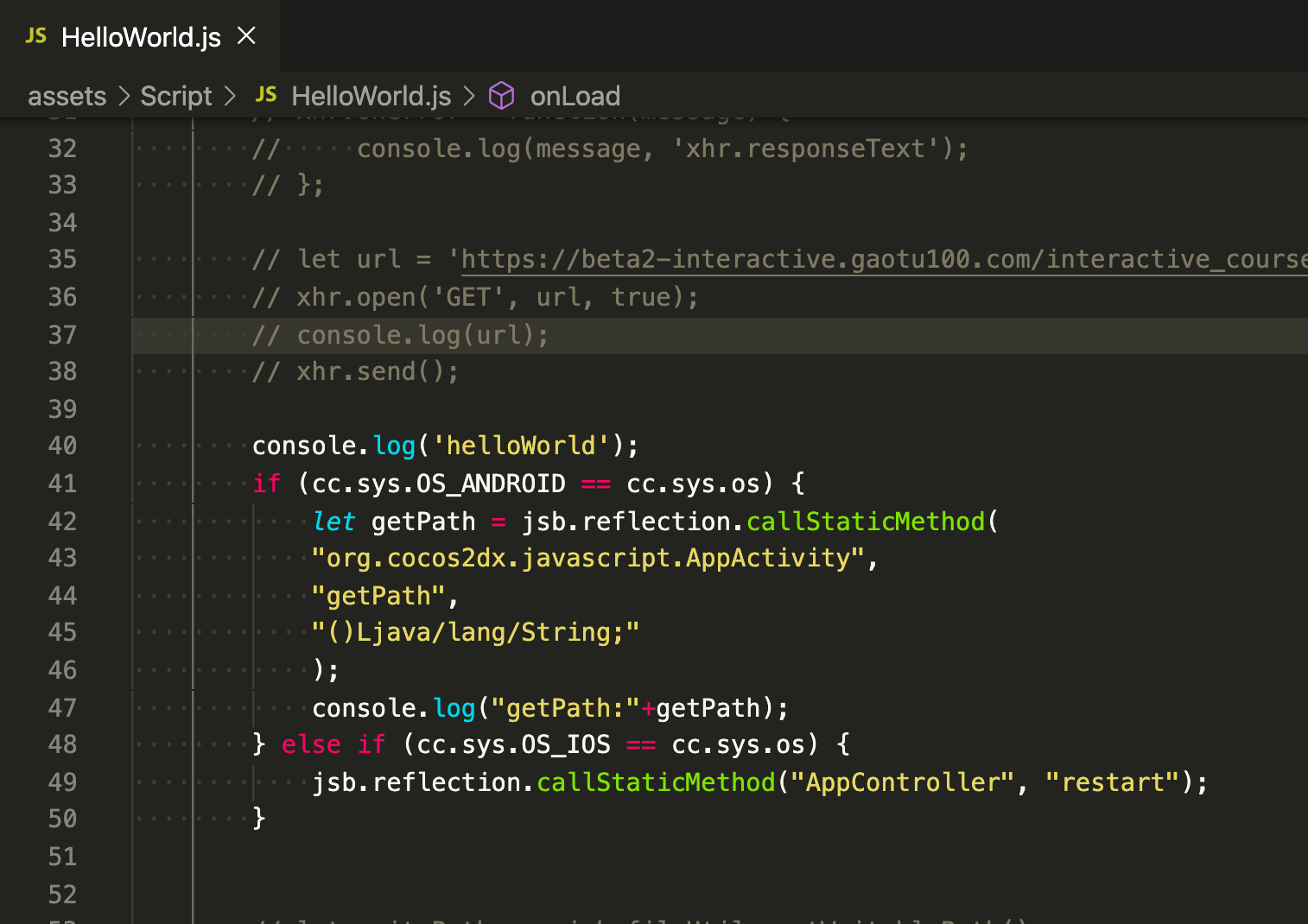The image size is (1308, 924).
Task: Click the "else" keyword on line 48
Action: (311, 744)
